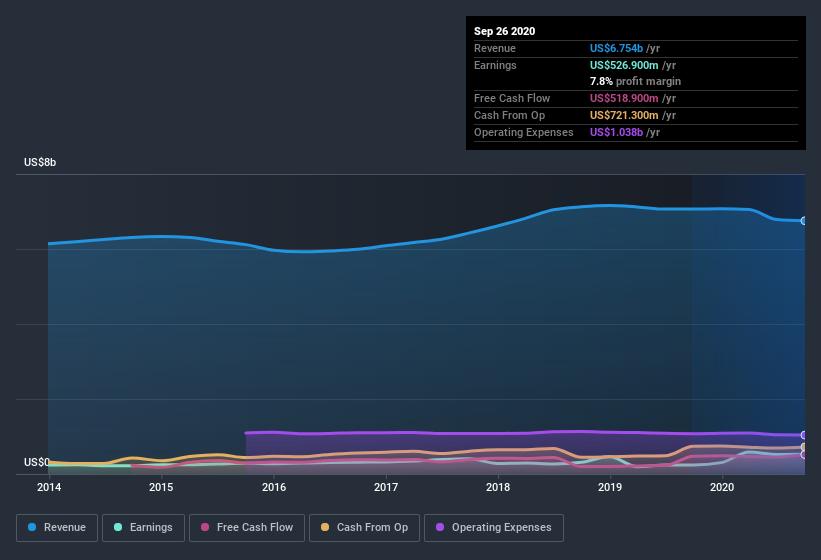Click the 2019 x-axis label
821x560 pixels.
coord(610,487)
